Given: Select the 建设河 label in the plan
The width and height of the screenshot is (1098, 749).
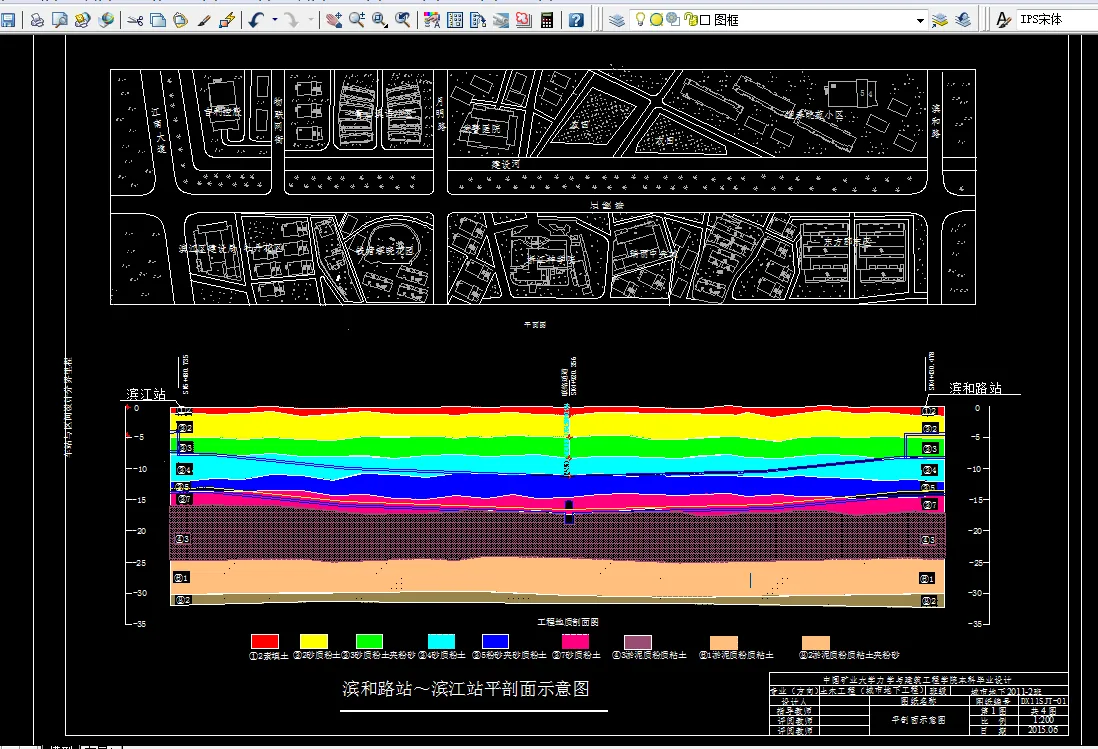Looking at the screenshot, I should (506, 164).
